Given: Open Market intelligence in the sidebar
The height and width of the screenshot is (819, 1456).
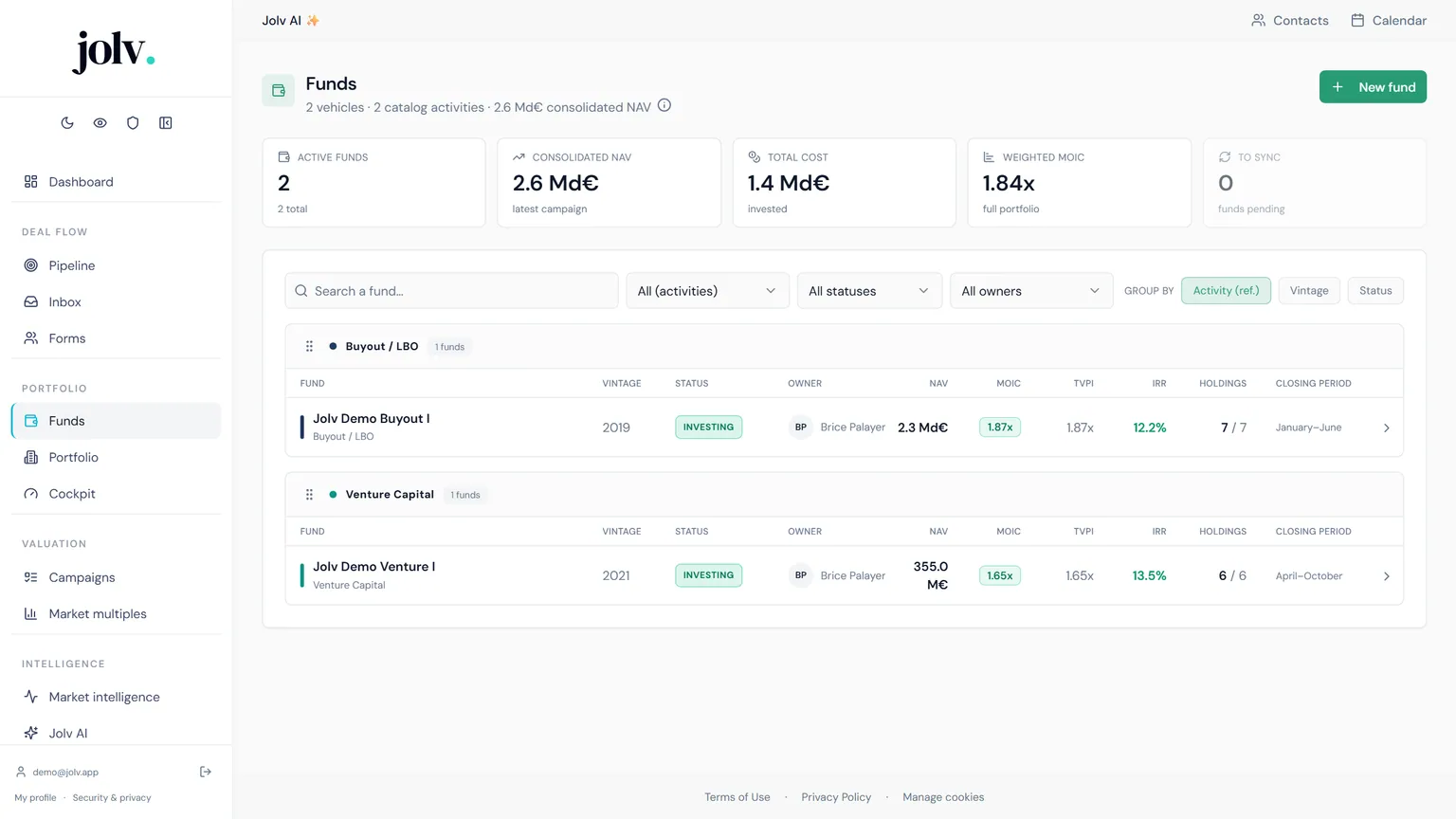Looking at the screenshot, I should click(116, 697).
